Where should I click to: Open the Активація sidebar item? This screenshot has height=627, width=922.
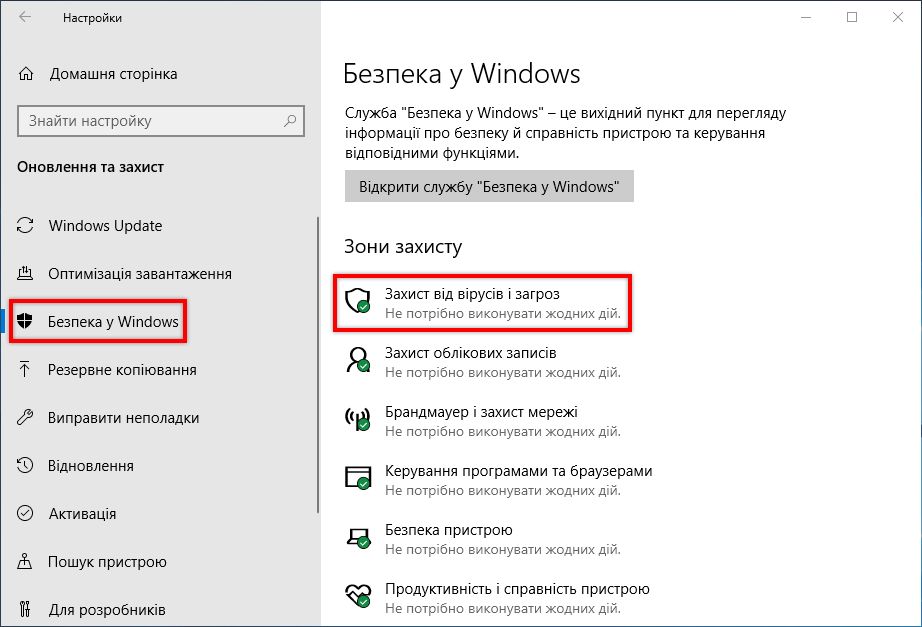point(82,514)
